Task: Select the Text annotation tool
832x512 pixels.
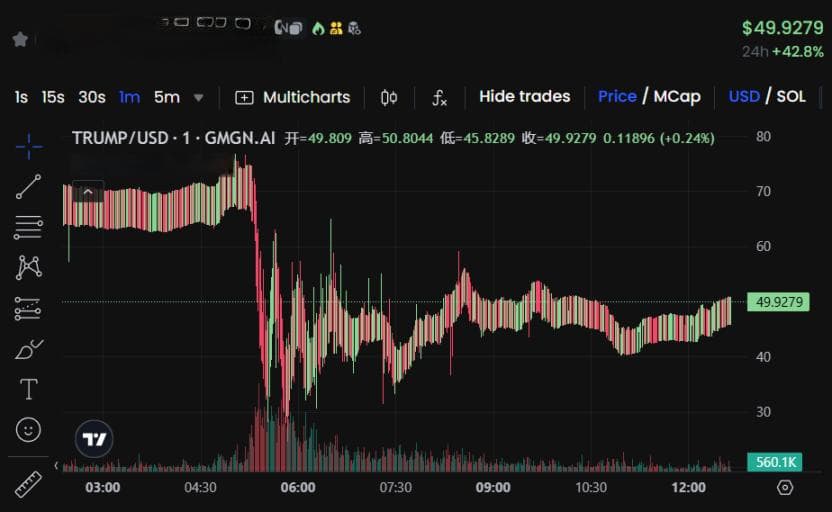Action: (29, 389)
